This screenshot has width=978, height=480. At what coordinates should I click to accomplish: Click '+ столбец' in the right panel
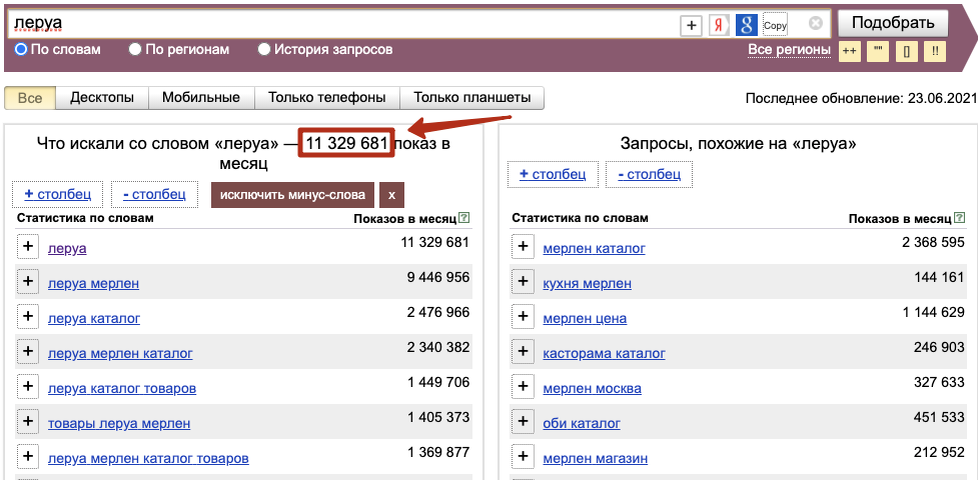553,174
